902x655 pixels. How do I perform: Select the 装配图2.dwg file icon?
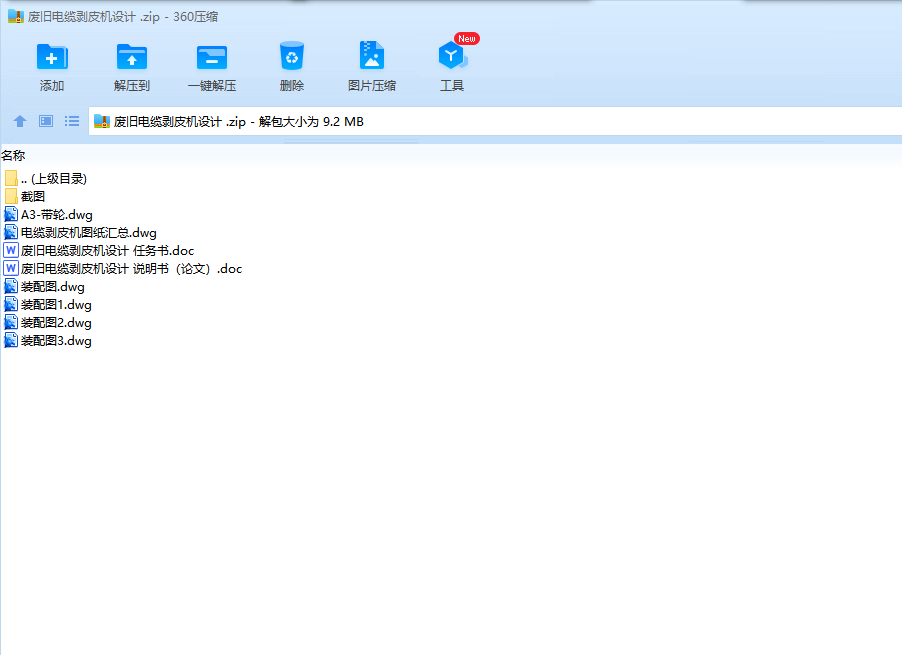[x=11, y=322]
